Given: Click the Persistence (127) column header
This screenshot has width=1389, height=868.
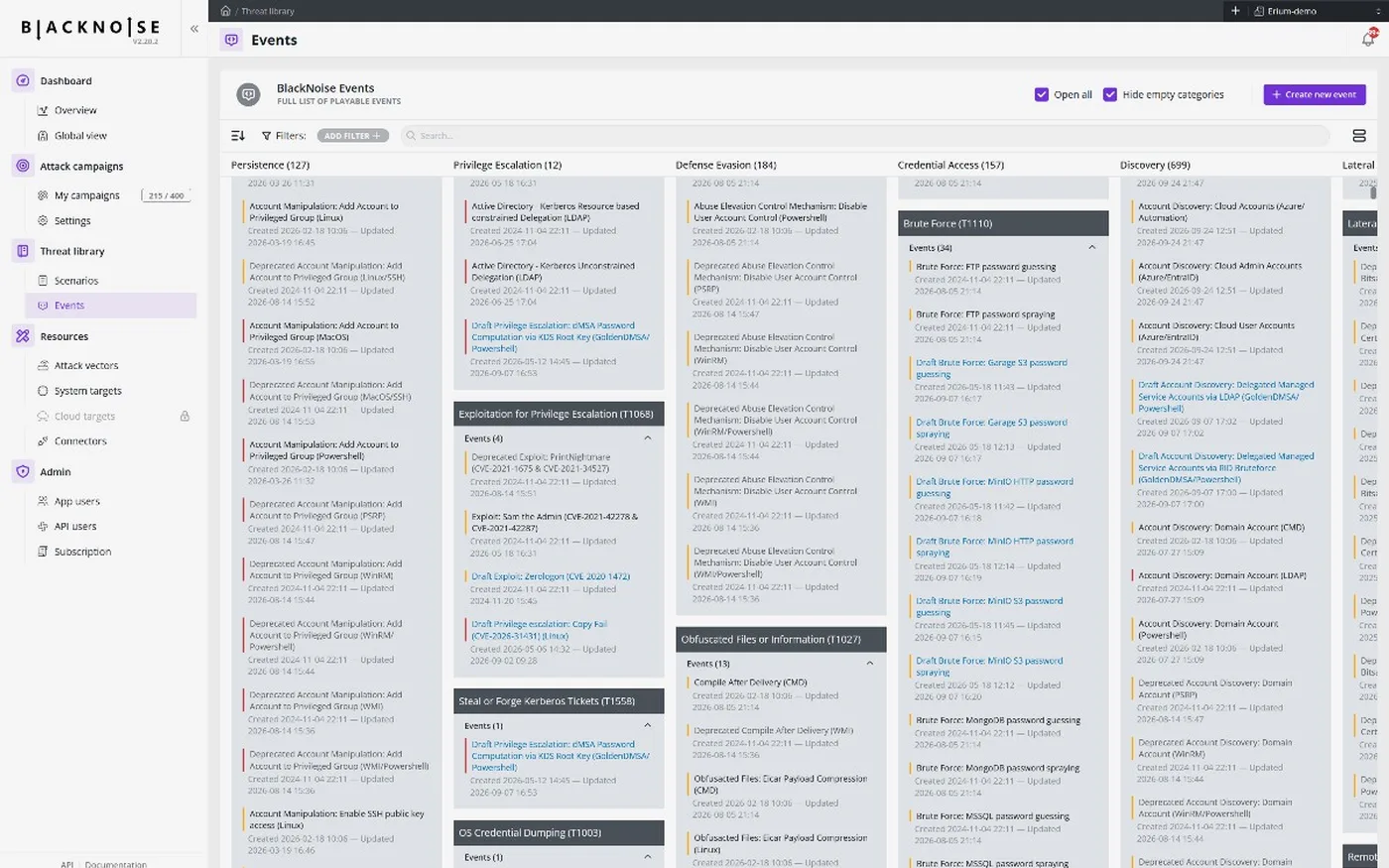Looking at the screenshot, I should [271, 165].
